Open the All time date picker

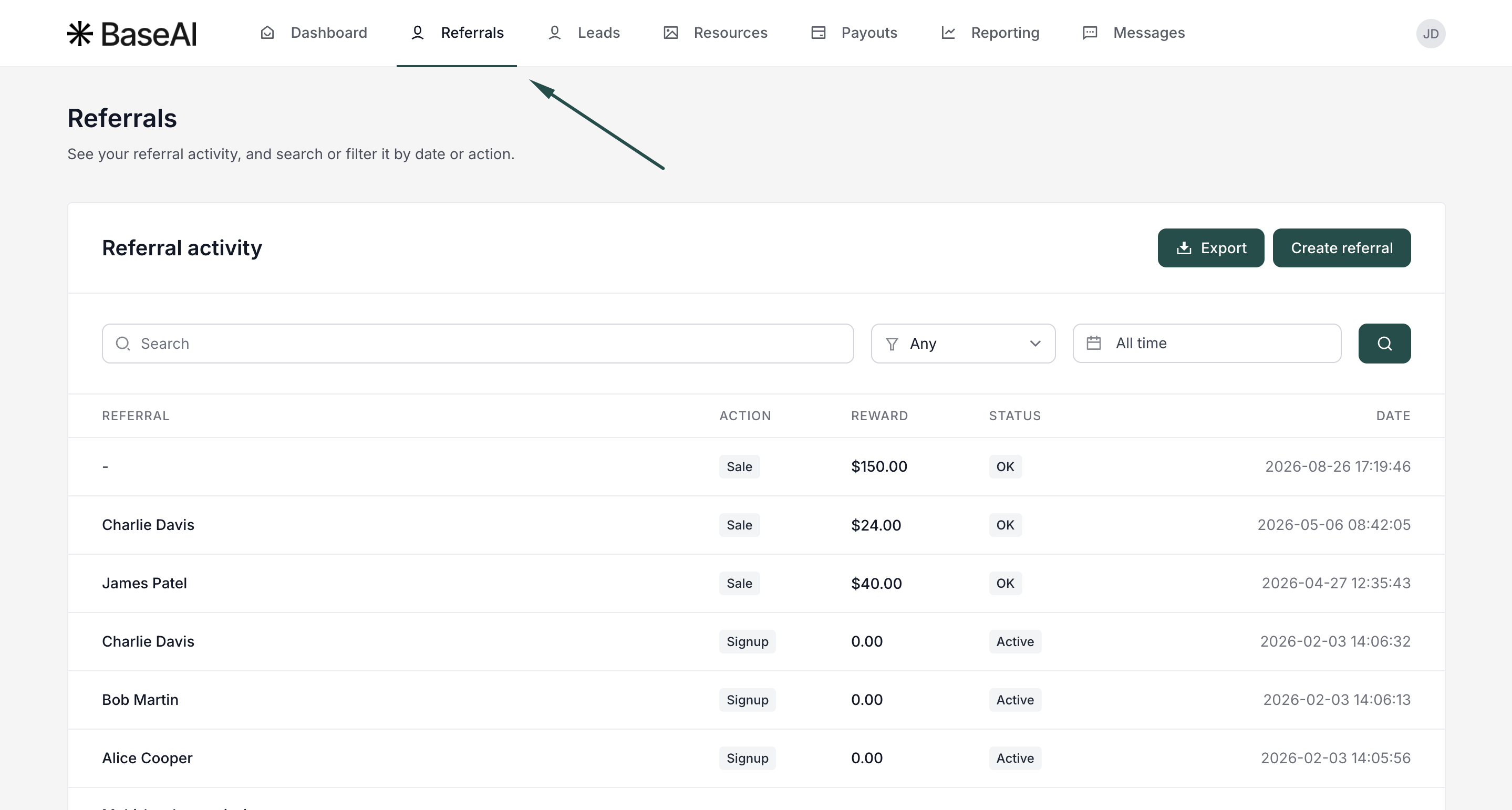(1207, 344)
